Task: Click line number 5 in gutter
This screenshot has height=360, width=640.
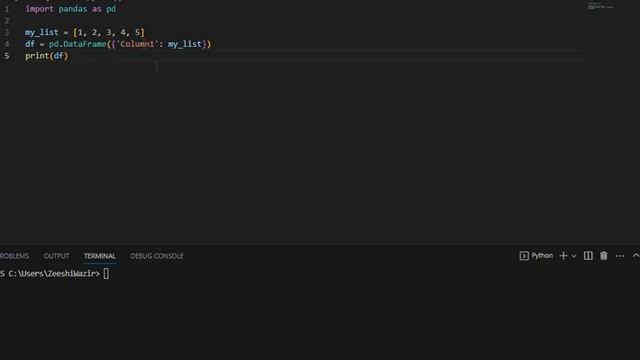Action: 7,56
